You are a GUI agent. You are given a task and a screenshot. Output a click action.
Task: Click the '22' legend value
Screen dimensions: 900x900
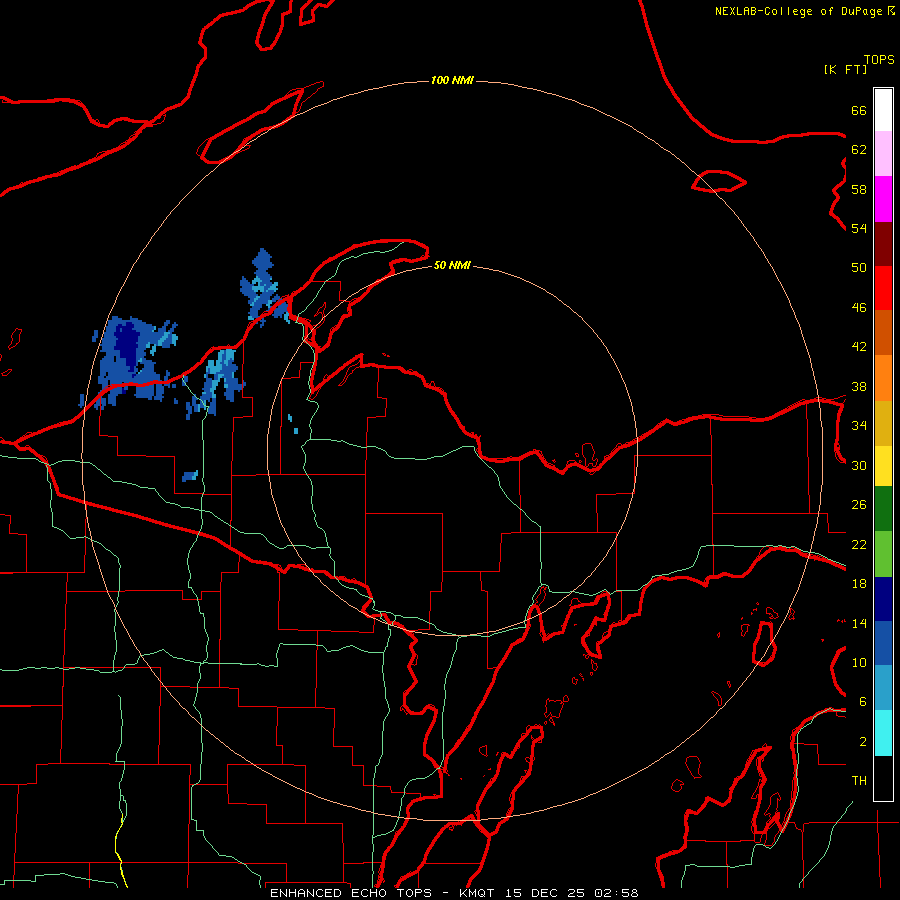coord(859,544)
